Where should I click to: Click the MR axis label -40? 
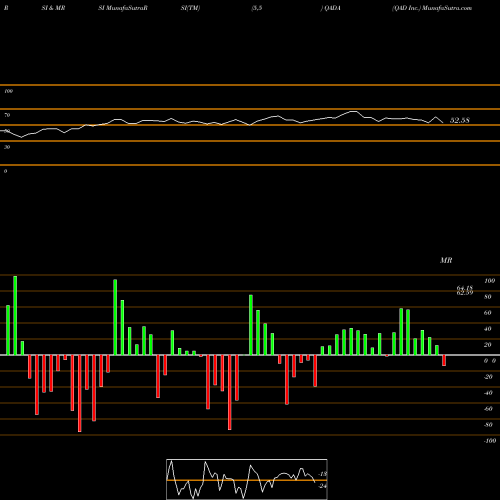pyautogui.click(x=488, y=393)
